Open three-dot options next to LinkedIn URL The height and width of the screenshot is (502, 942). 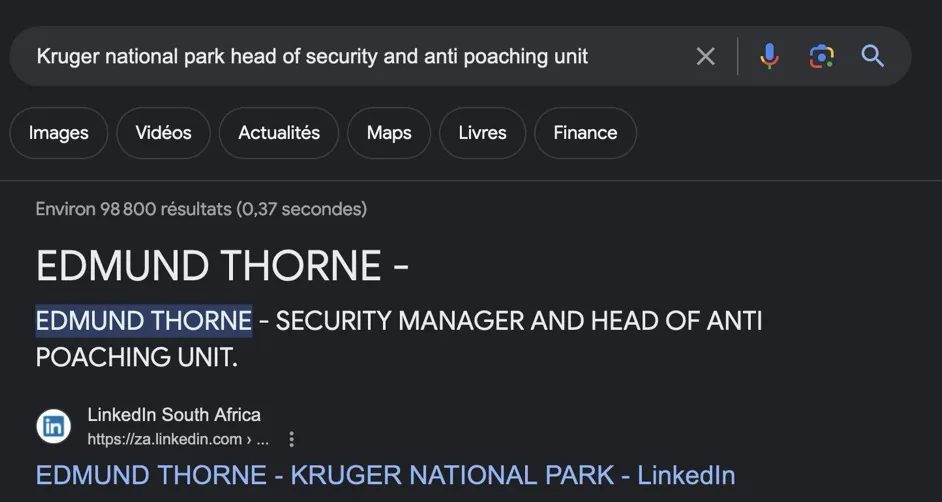point(291,440)
